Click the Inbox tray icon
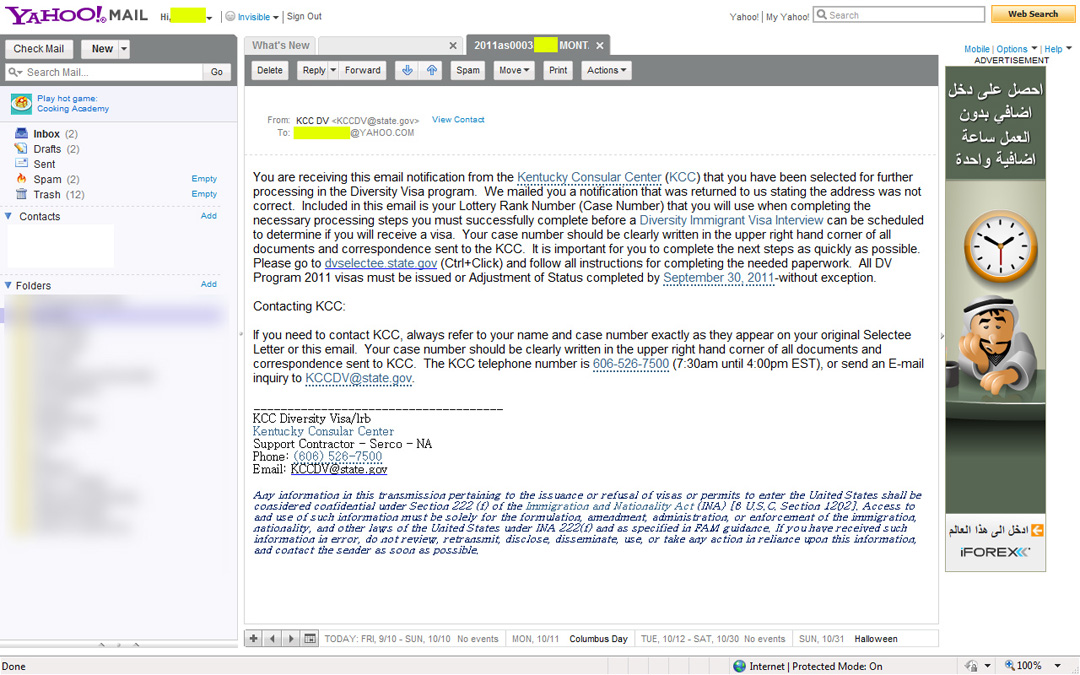The image size is (1080, 675). coord(21,133)
